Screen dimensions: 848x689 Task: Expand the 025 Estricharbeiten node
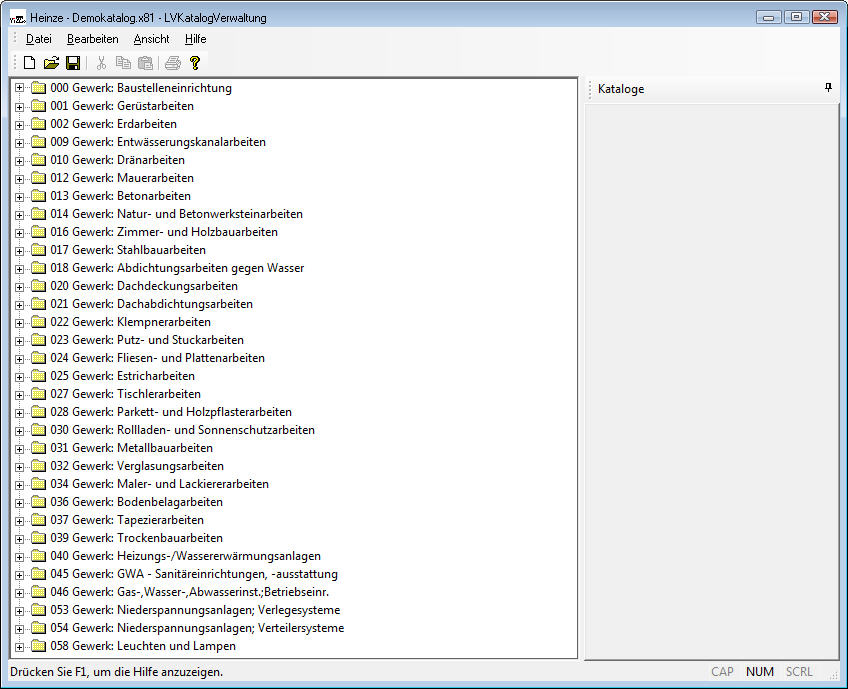tap(19, 377)
